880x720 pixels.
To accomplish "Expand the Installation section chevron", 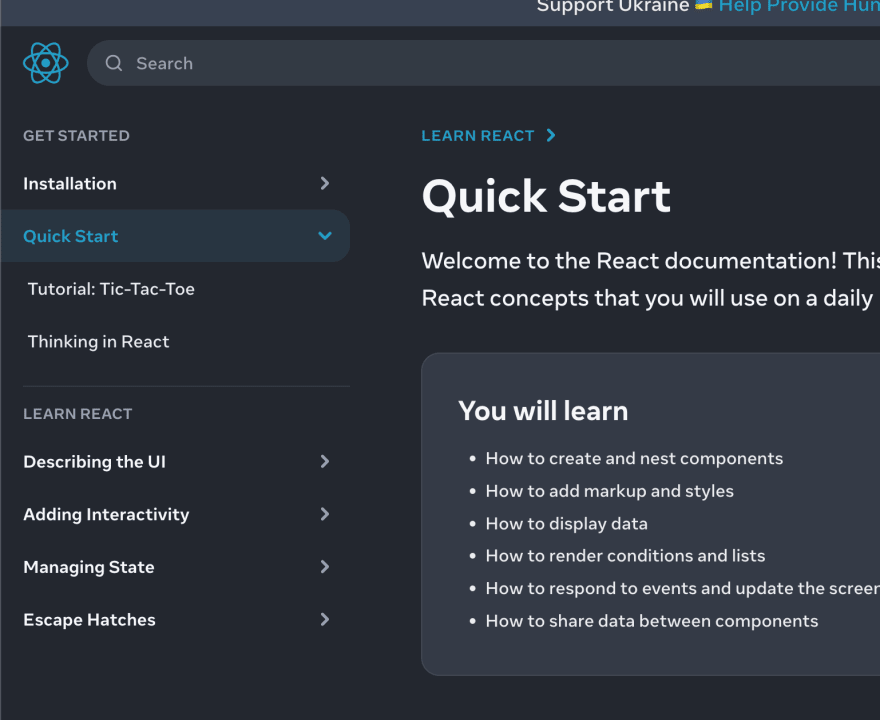I will (324, 183).
